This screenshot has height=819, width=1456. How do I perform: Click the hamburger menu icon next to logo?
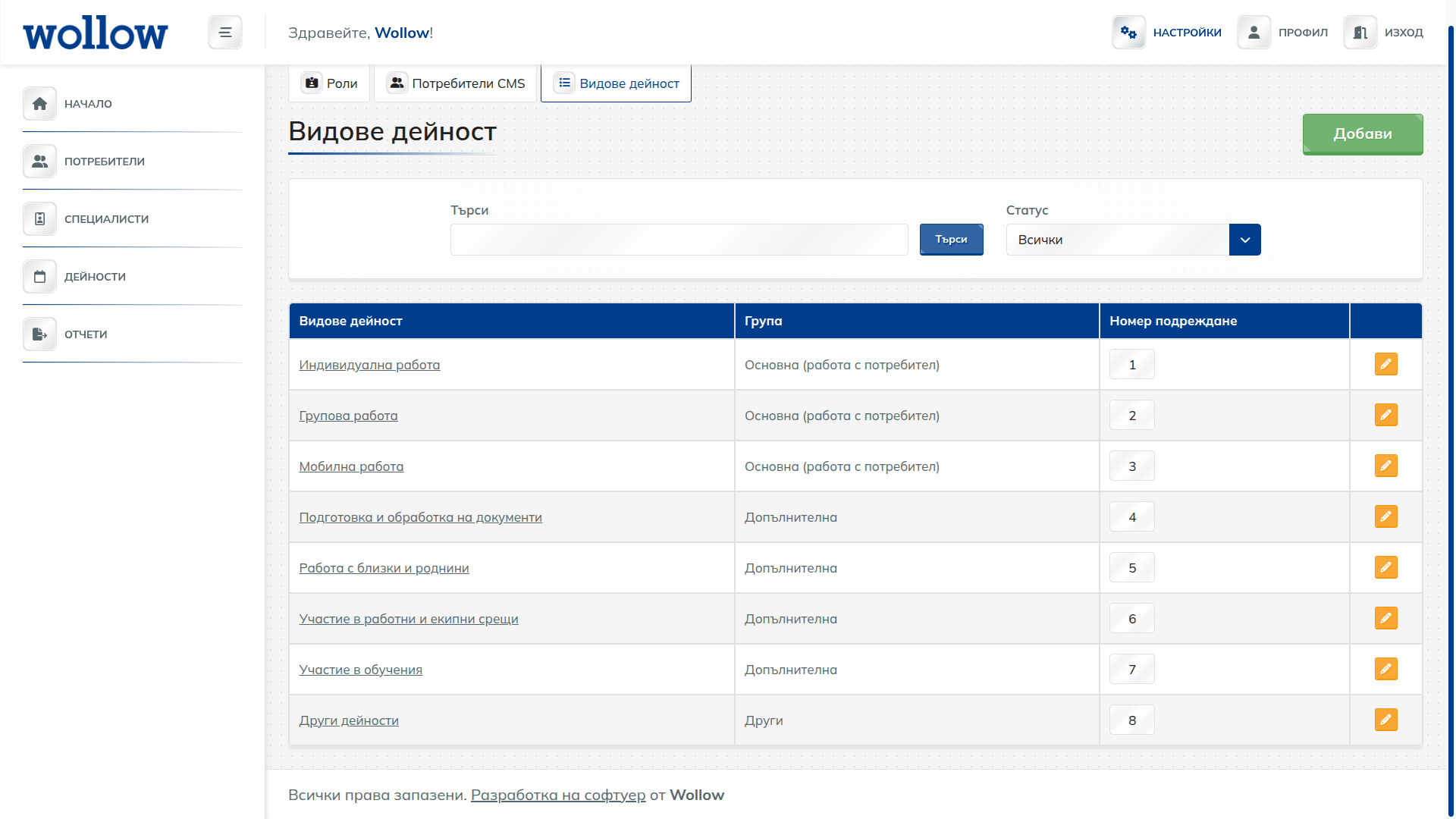pos(224,32)
